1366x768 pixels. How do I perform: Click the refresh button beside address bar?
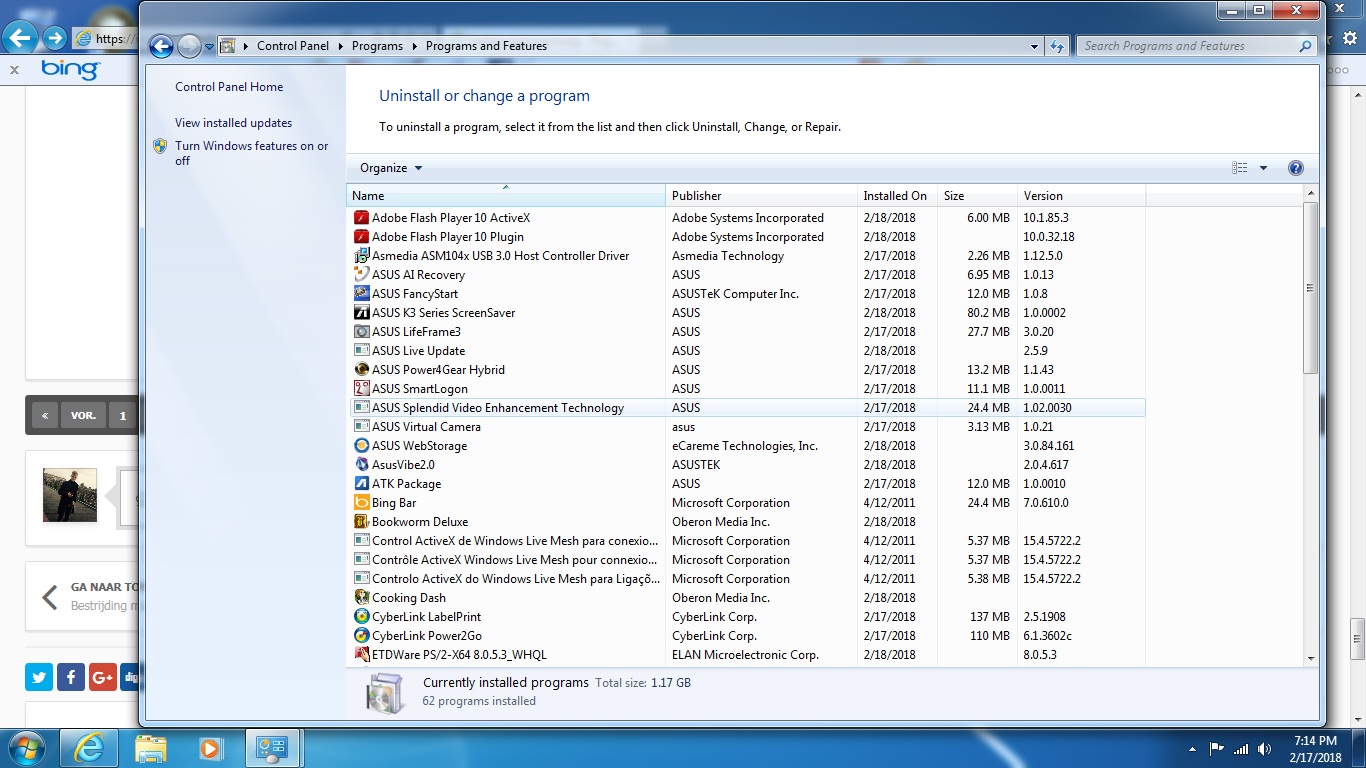pyautogui.click(x=1057, y=46)
